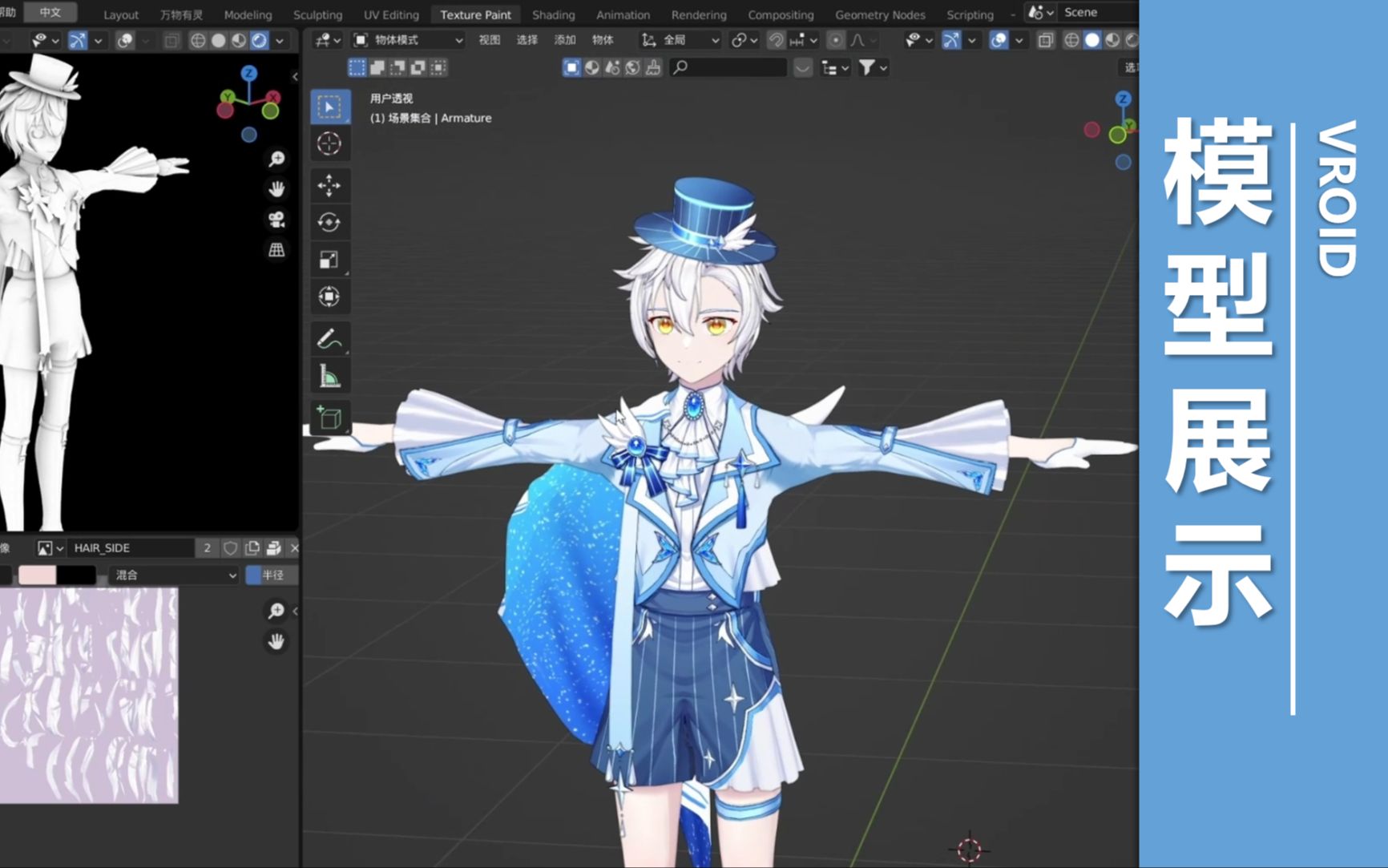
Task: Open the transform orientation dropdown
Action: (680, 40)
